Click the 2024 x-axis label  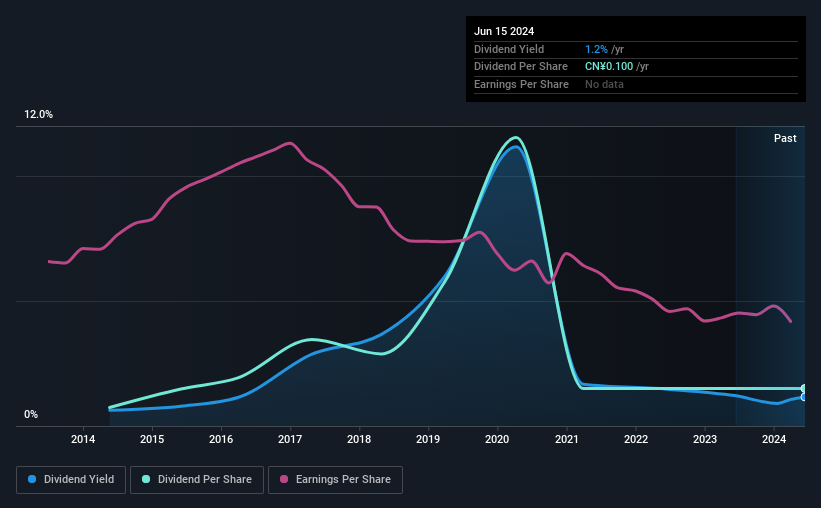(774, 439)
